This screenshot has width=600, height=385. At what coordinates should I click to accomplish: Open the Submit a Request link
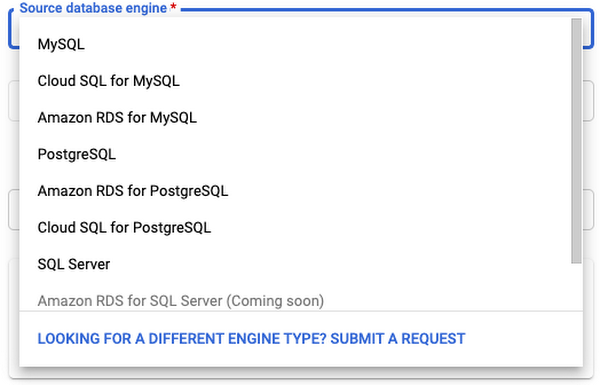[x=251, y=339]
